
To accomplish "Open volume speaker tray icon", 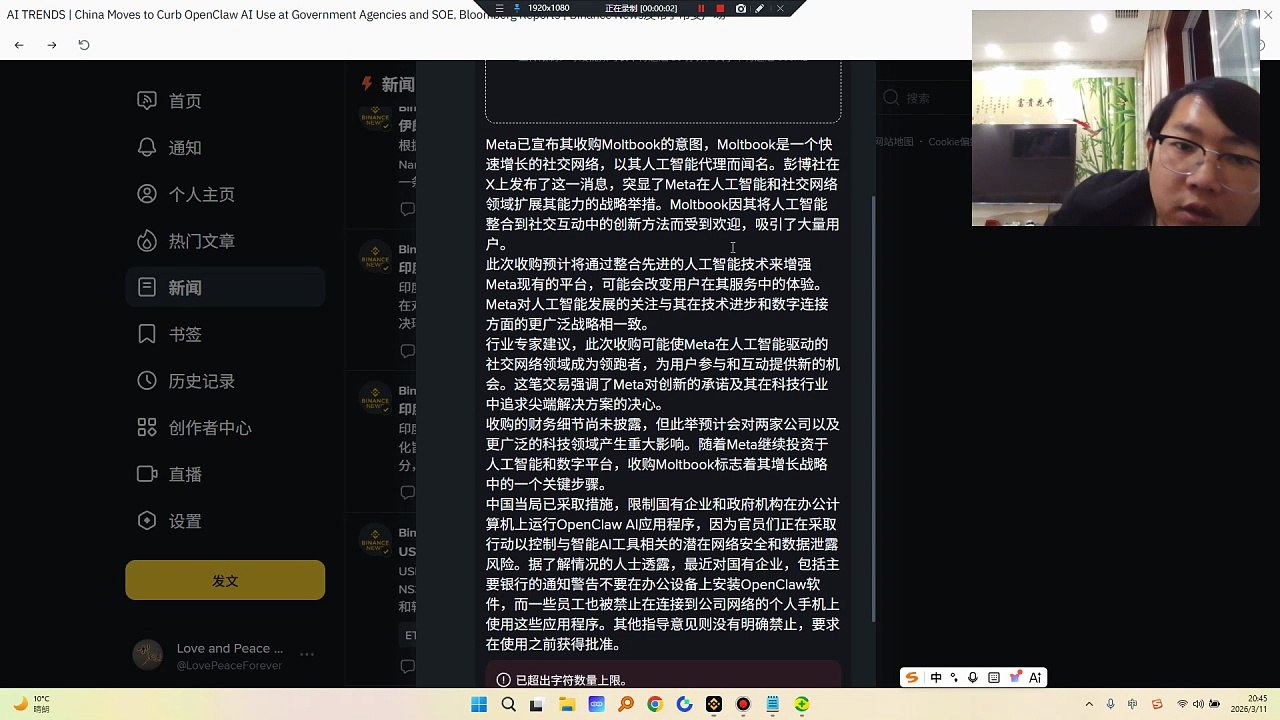I will pyautogui.click(x=1199, y=704).
